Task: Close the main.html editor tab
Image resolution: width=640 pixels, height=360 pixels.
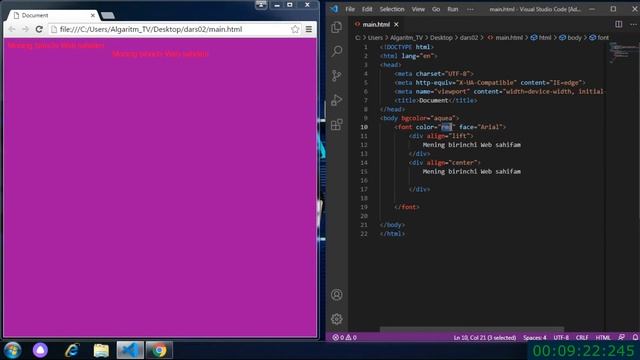Action: click(x=396, y=24)
